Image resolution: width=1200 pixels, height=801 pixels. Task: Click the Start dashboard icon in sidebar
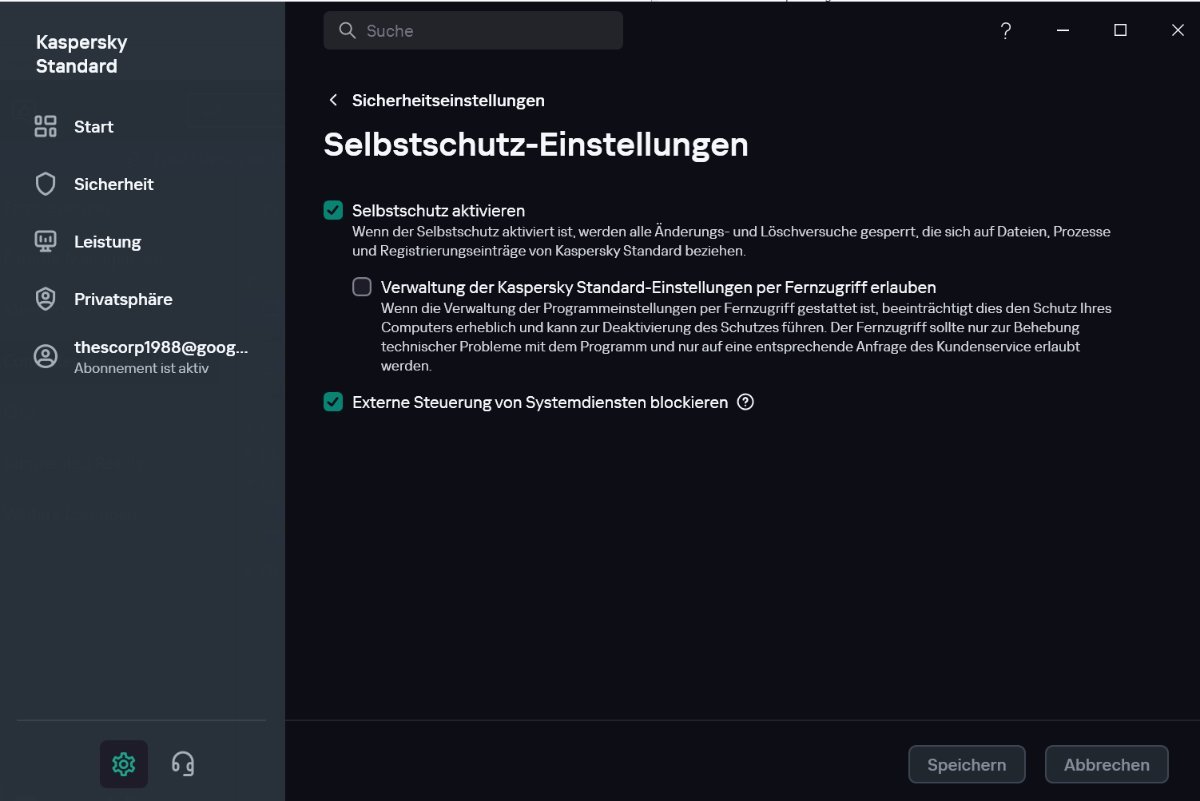(46, 126)
